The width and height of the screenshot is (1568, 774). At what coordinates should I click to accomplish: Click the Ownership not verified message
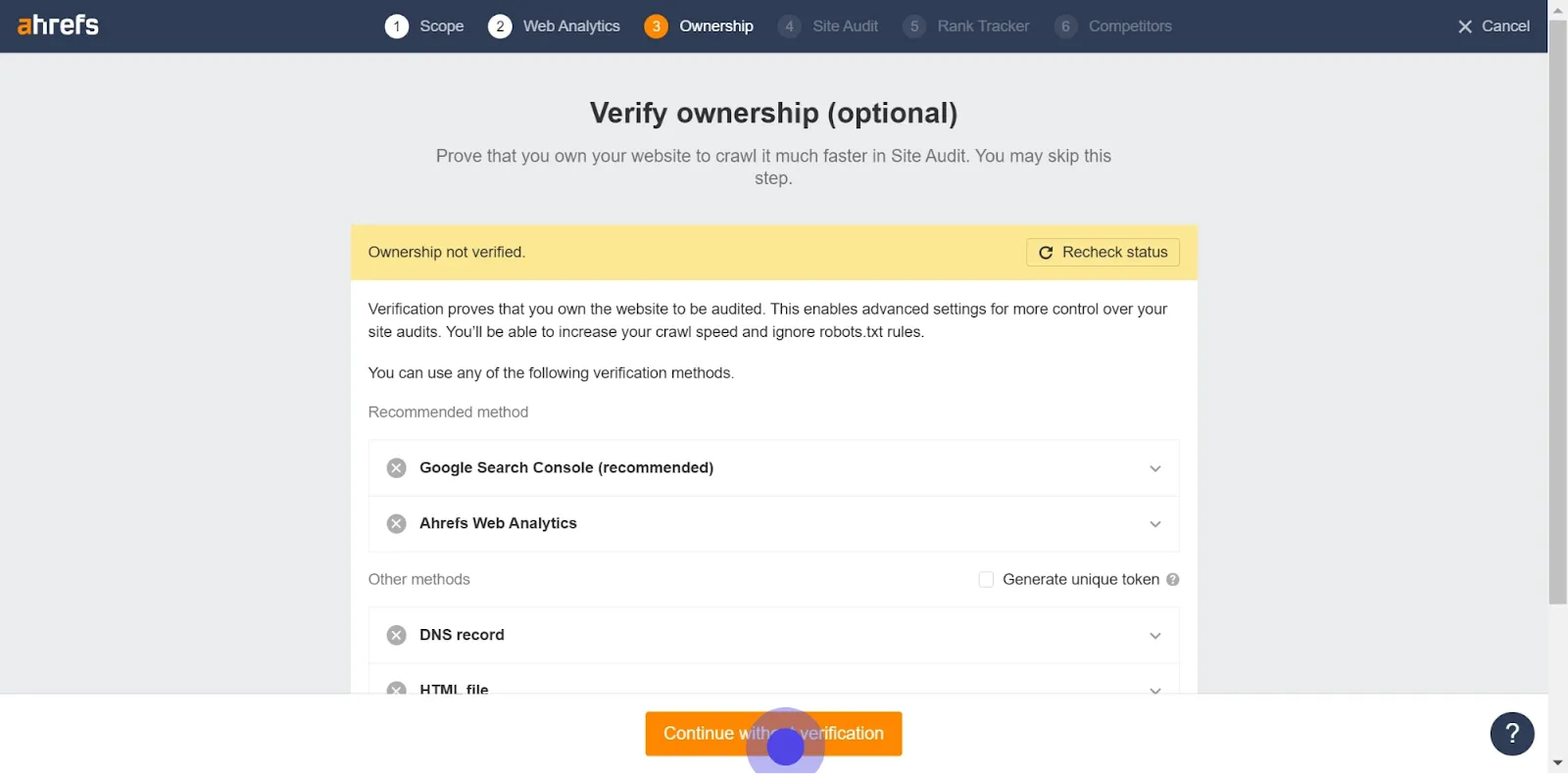point(446,253)
